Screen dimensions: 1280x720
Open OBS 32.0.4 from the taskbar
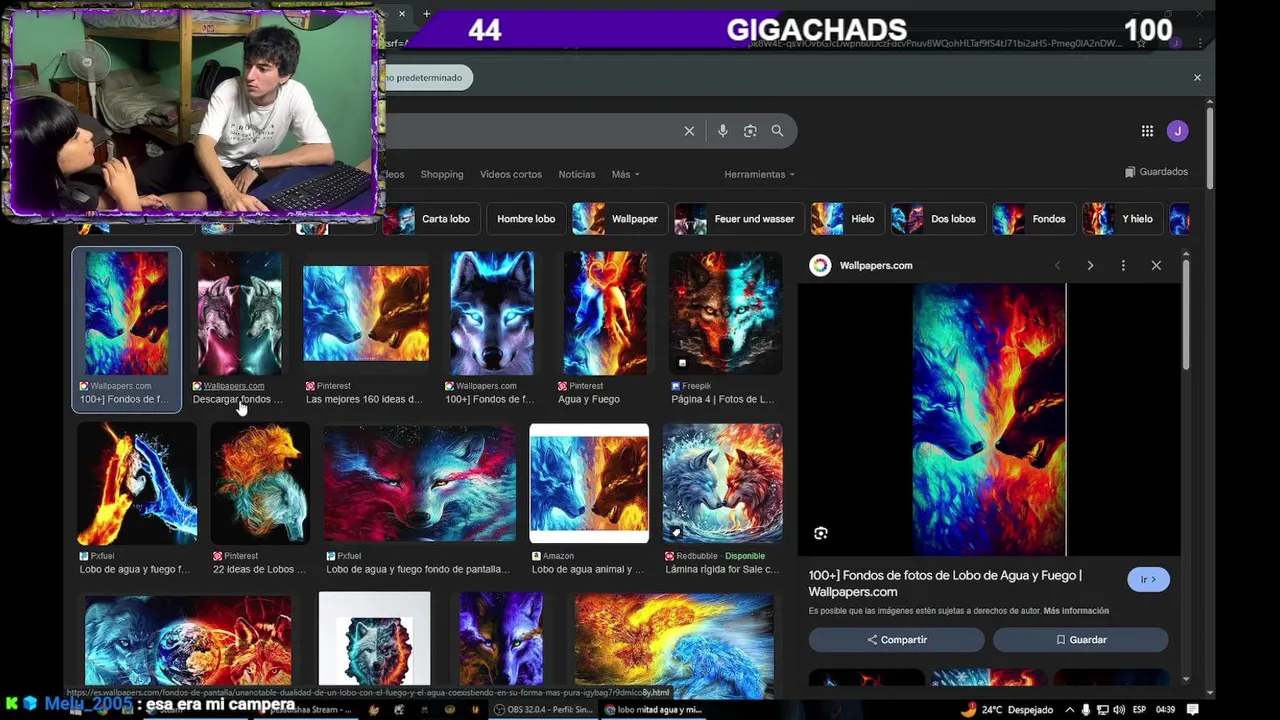pos(544,709)
